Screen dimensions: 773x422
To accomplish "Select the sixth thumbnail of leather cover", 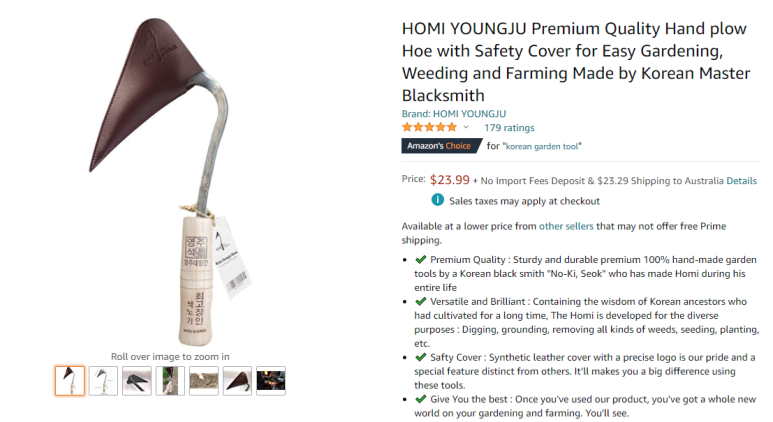I will tap(237, 380).
